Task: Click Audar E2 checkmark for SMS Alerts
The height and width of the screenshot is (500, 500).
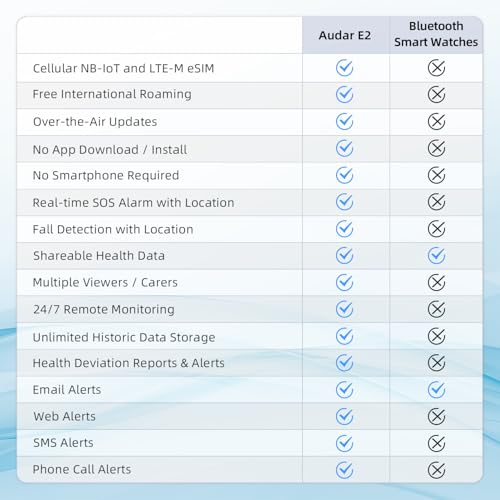Action: (344, 443)
